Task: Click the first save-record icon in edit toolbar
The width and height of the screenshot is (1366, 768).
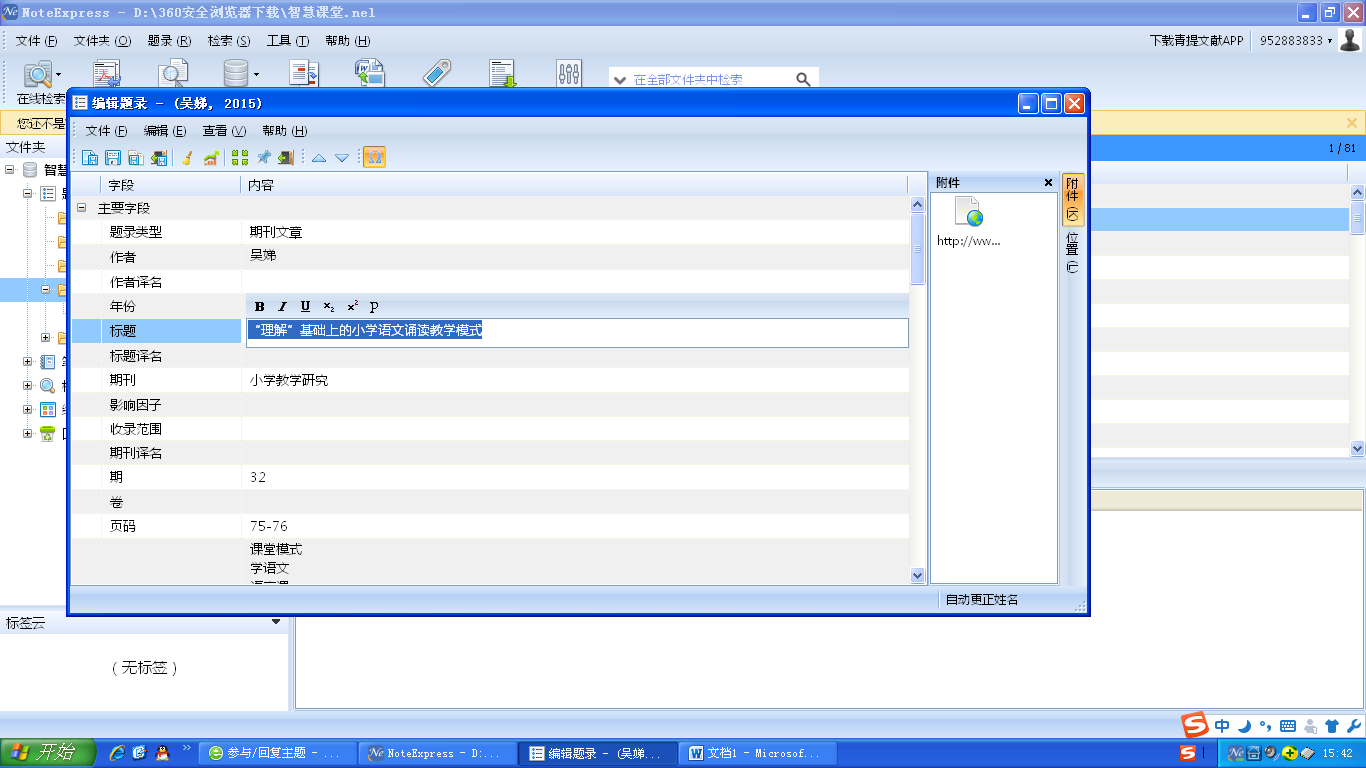Action: [90, 157]
